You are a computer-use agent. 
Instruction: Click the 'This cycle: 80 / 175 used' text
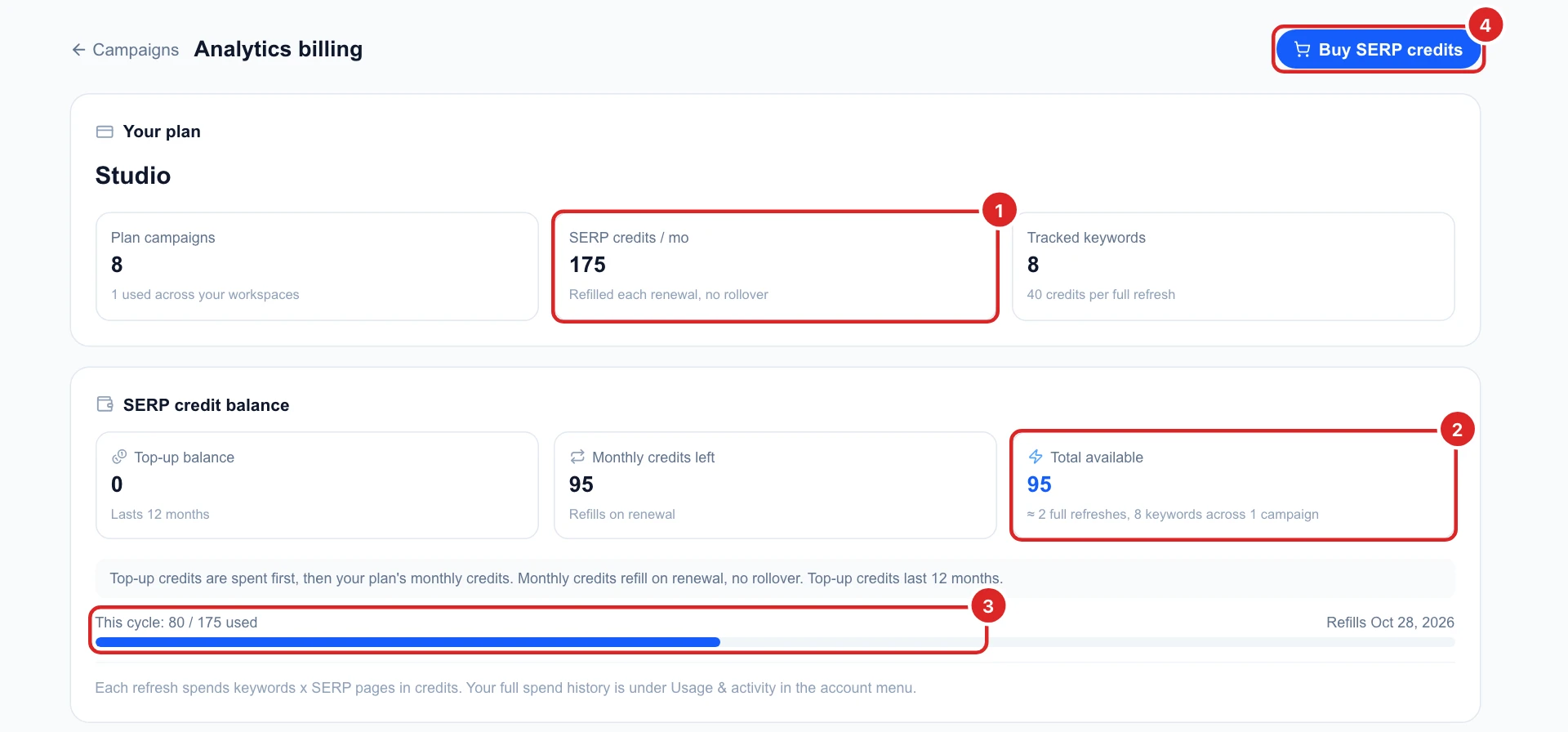click(176, 623)
